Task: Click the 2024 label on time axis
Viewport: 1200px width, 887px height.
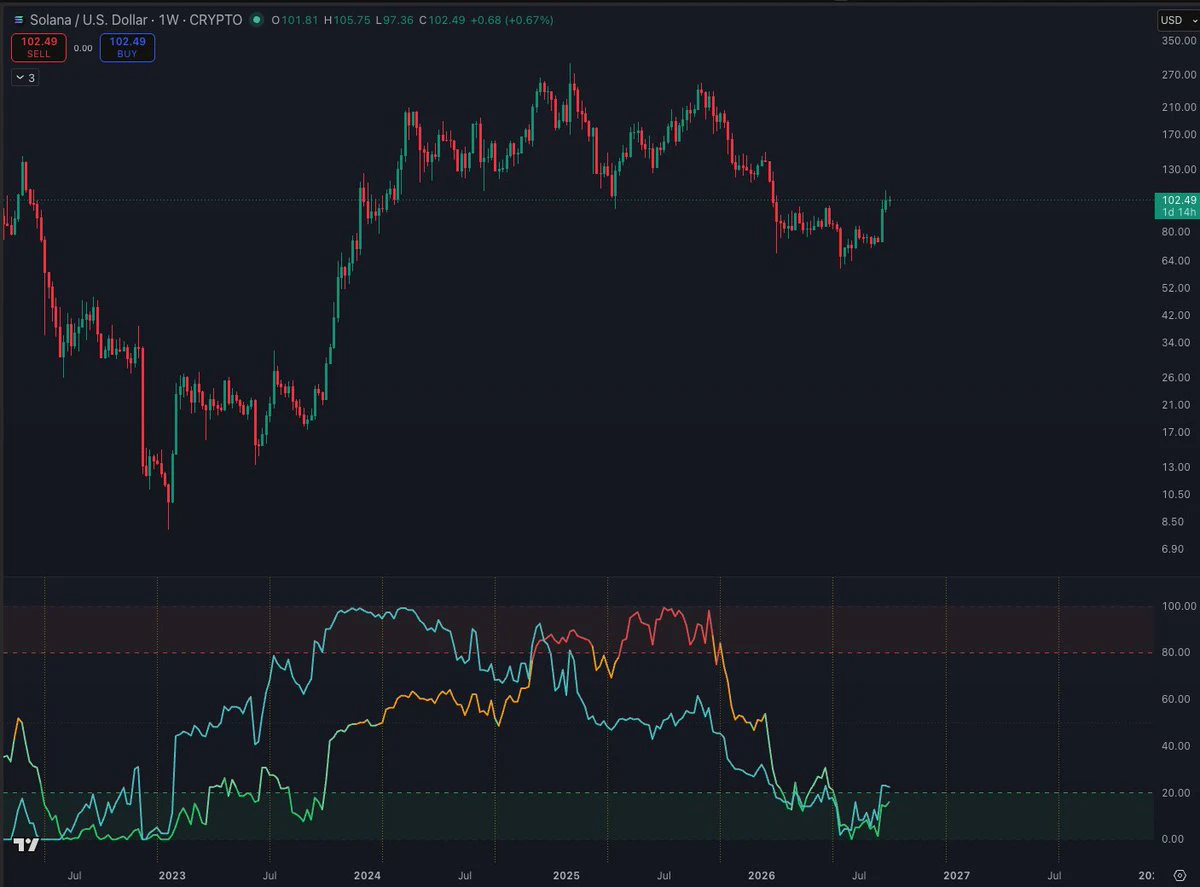Action: [x=367, y=875]
